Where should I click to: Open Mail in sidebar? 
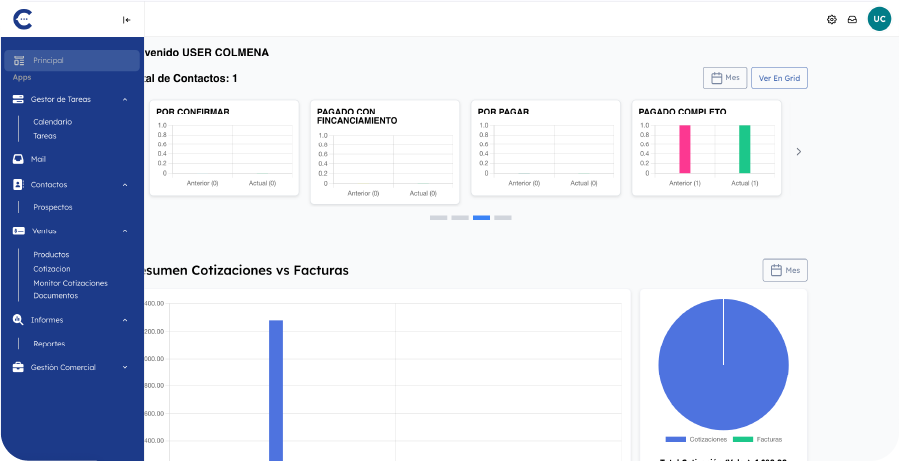(x=38, y=159)
